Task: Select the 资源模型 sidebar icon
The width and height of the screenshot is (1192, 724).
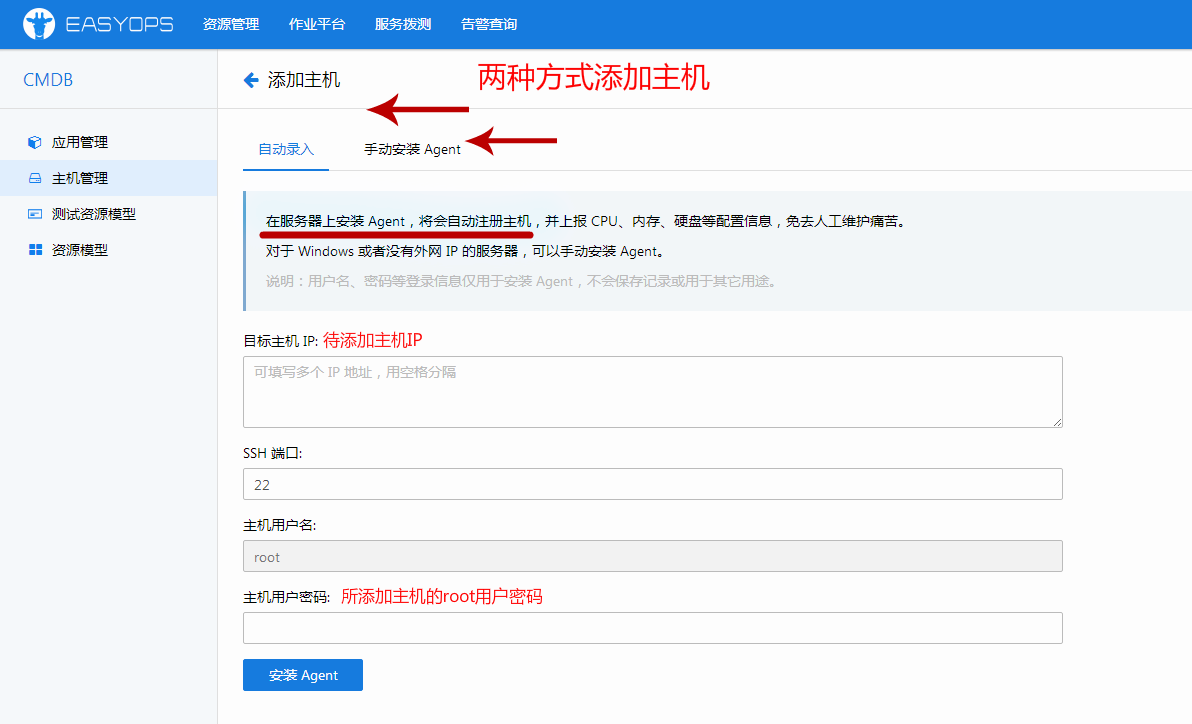Action: tap(36, 250)
